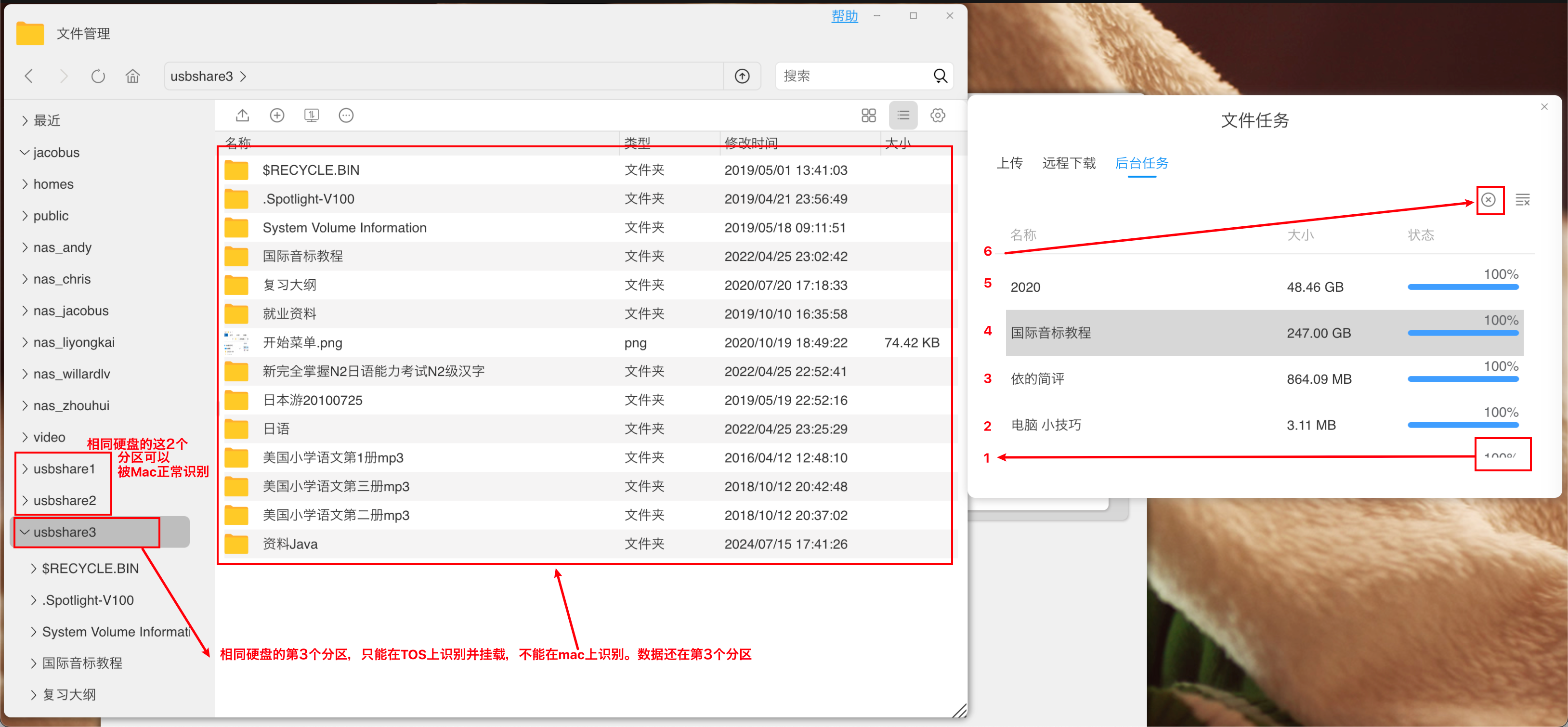Go to the home directory icon
The height and width of the screenshot is (727, 1568).
click(133, 76)
